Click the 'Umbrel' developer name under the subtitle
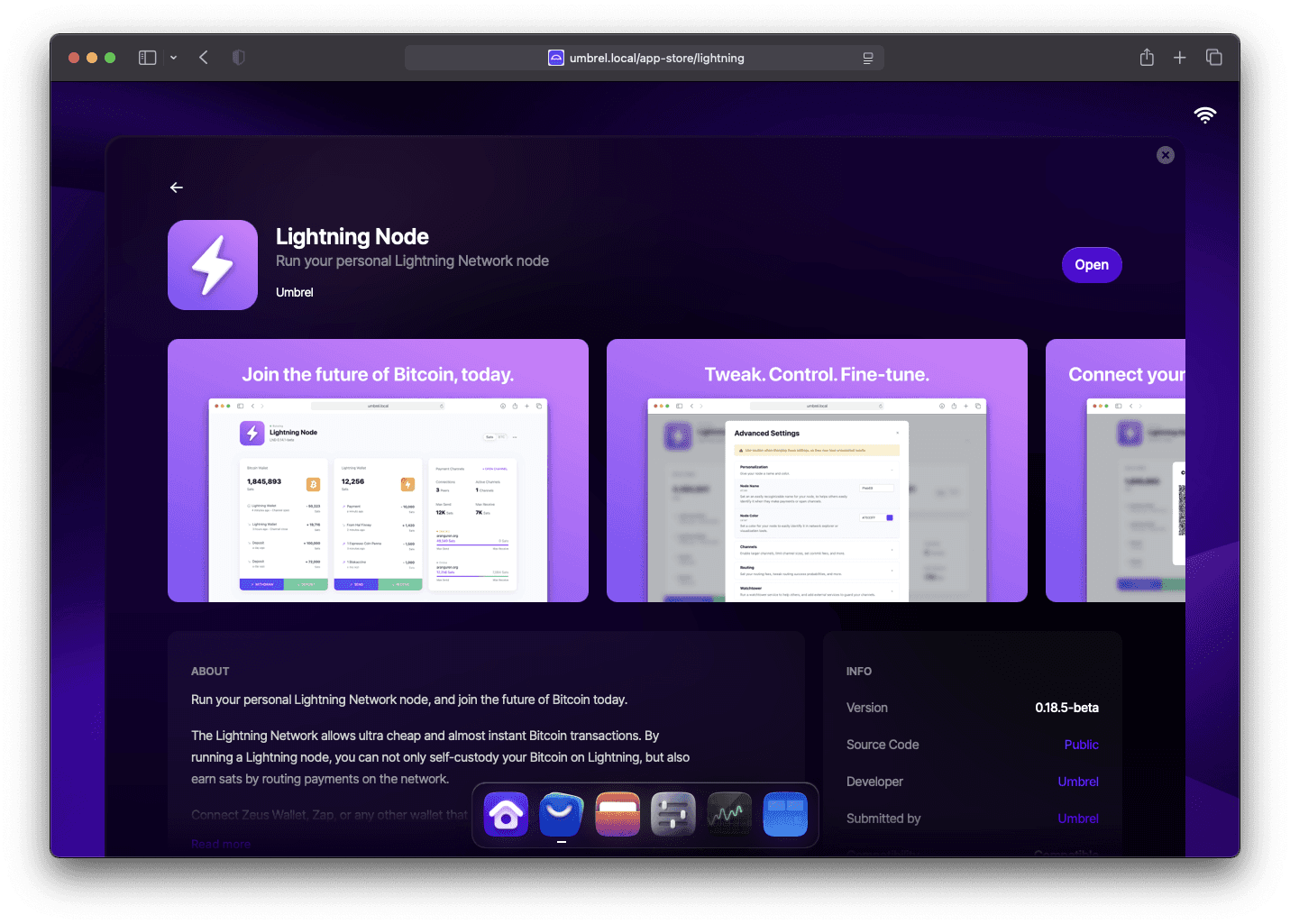The image size is (1290, 924). click(x=295, y=292)
